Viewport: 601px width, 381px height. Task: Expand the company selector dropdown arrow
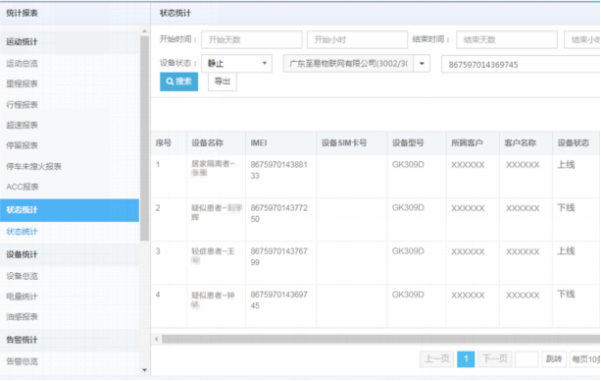422,63
